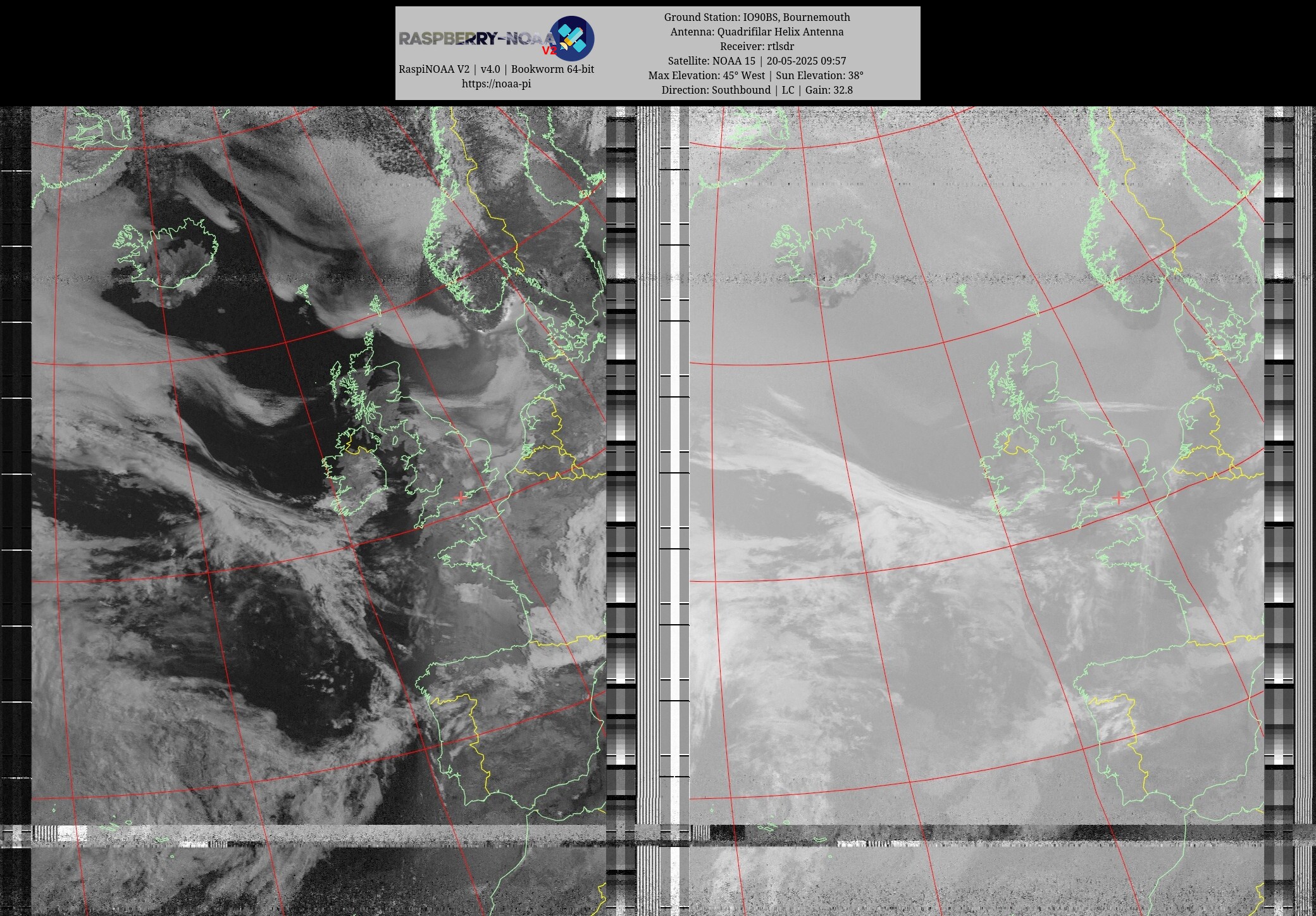The height and width of the screenshot is (916, 1316).
Task: Click the 'RaspiNOAA V2 | v4.0 | Bookworm 64-bit' text
Action: 496,69
